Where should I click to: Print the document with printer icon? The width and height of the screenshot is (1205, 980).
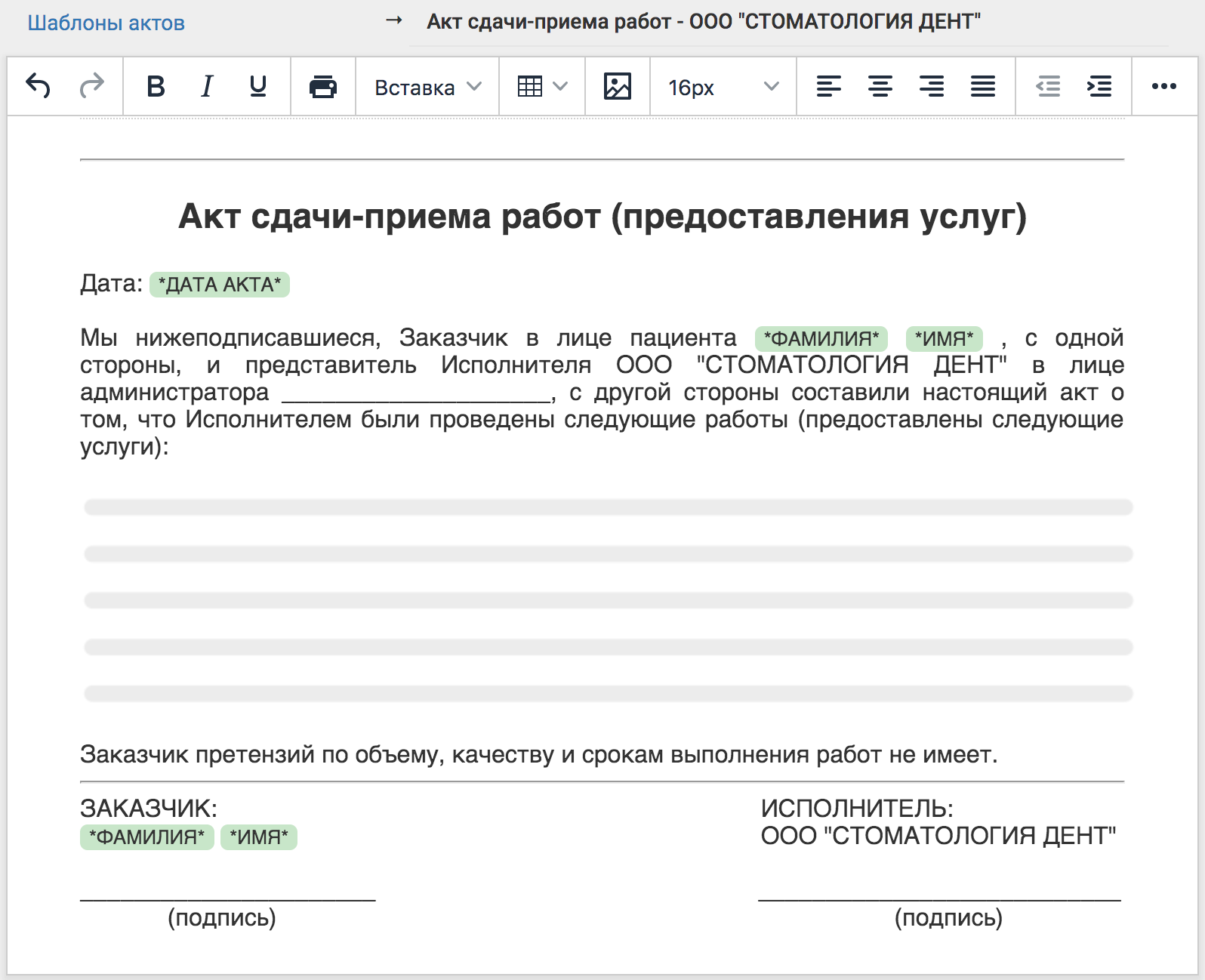(x=323, y=87)
